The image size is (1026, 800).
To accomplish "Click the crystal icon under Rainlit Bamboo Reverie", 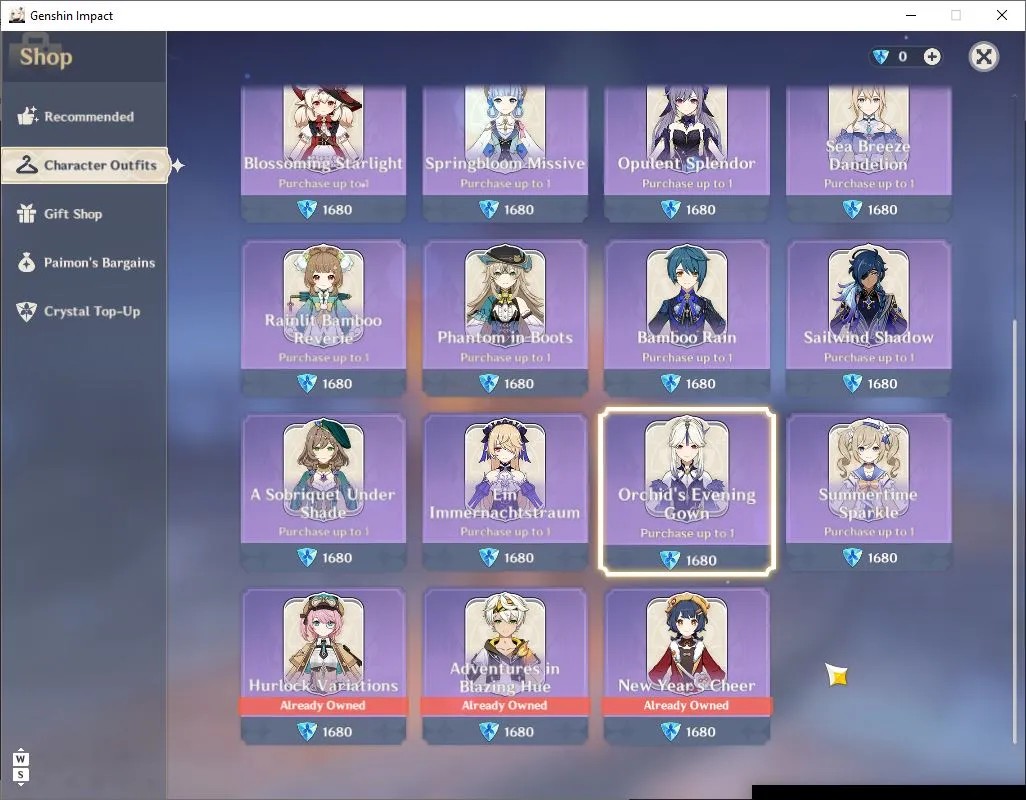I will click(307, 383).
